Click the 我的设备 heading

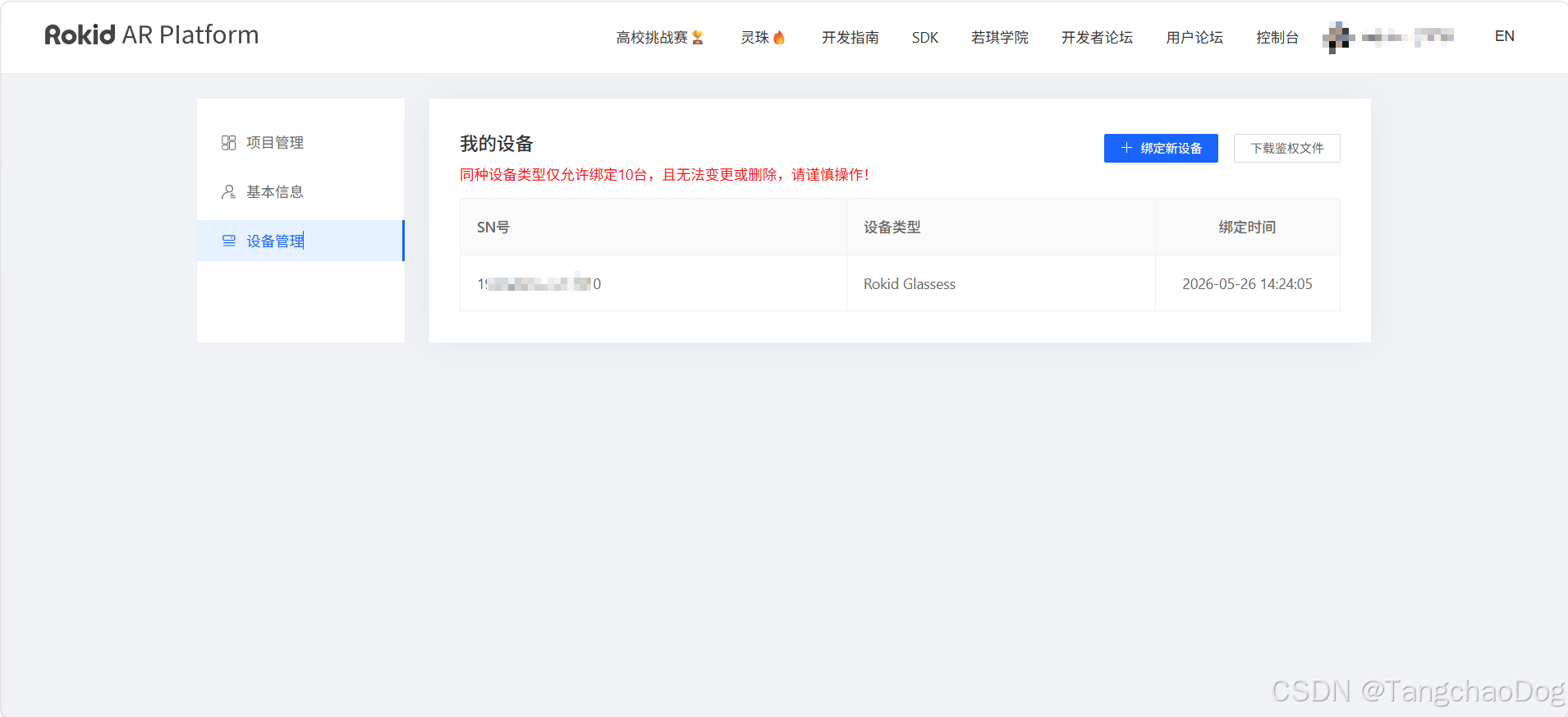pos(497,144)
